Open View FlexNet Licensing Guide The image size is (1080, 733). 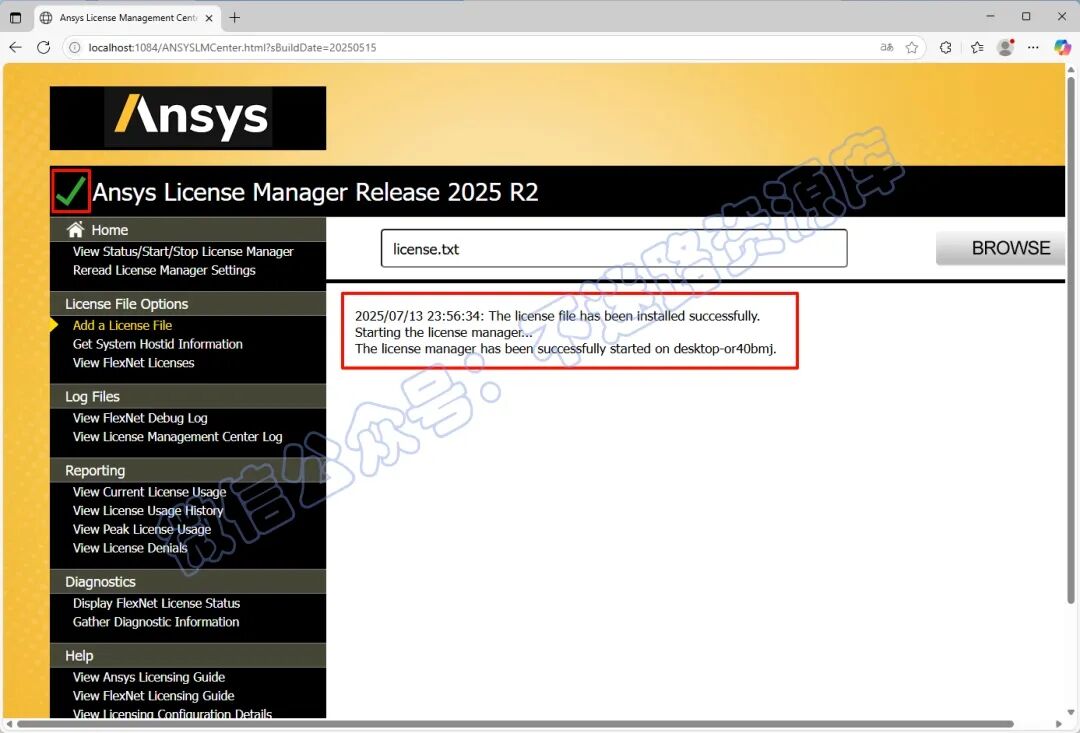point(154,696)
